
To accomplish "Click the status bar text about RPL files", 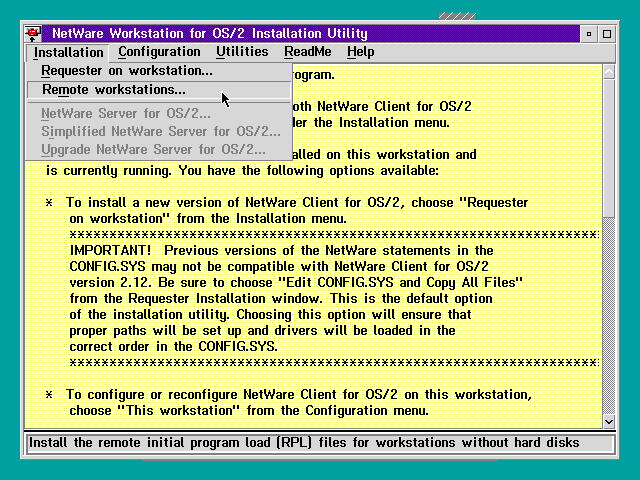I will (x=304, y=443).
